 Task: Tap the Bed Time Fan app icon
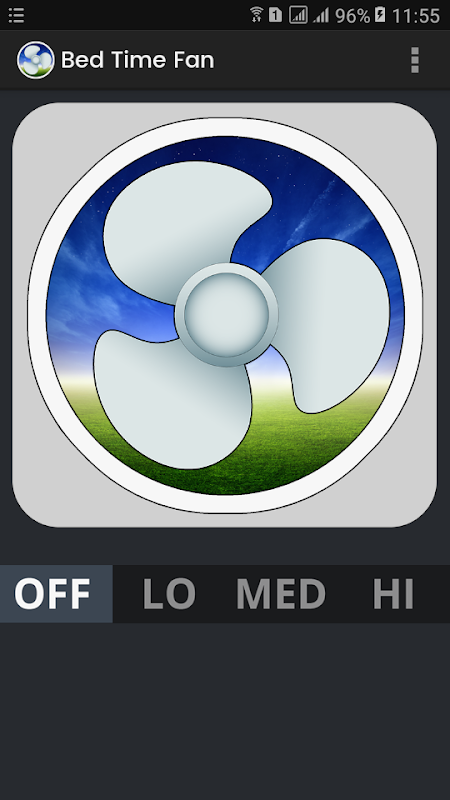[36, 60]
